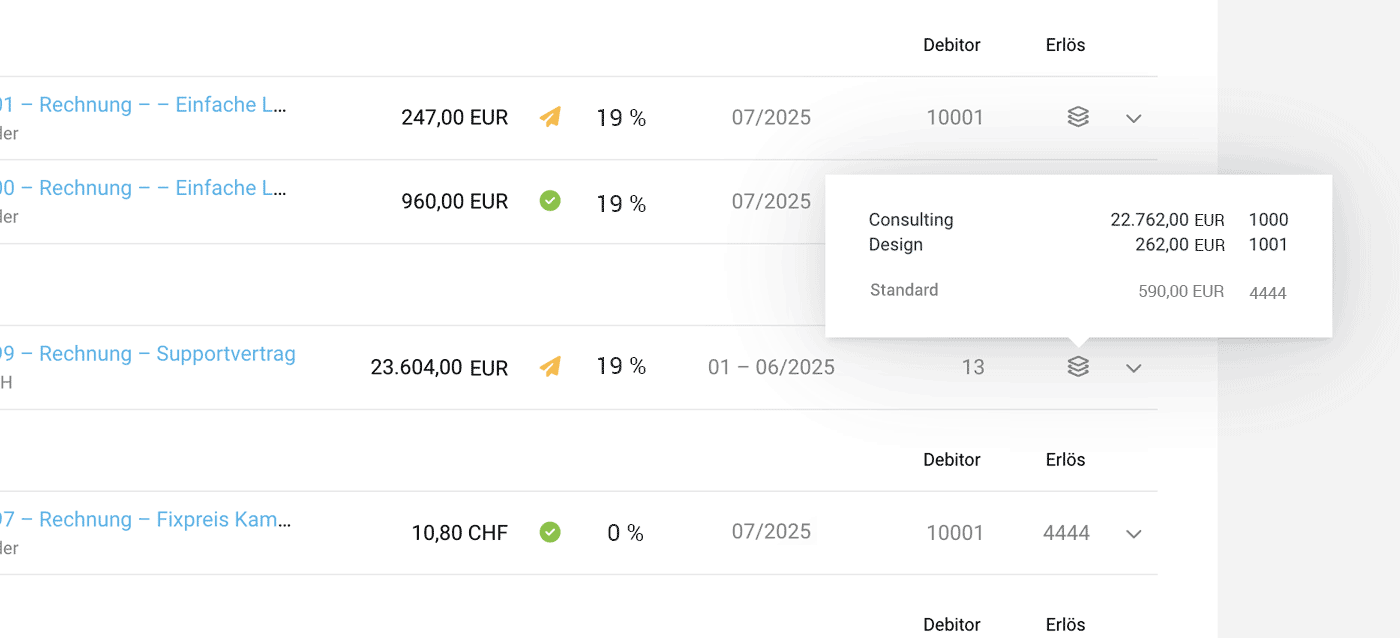The image size is (1400, 638).
Task: Click sent paper-plane icon for 247,00 EUR invoice
Action: click(x=550, y=117)
